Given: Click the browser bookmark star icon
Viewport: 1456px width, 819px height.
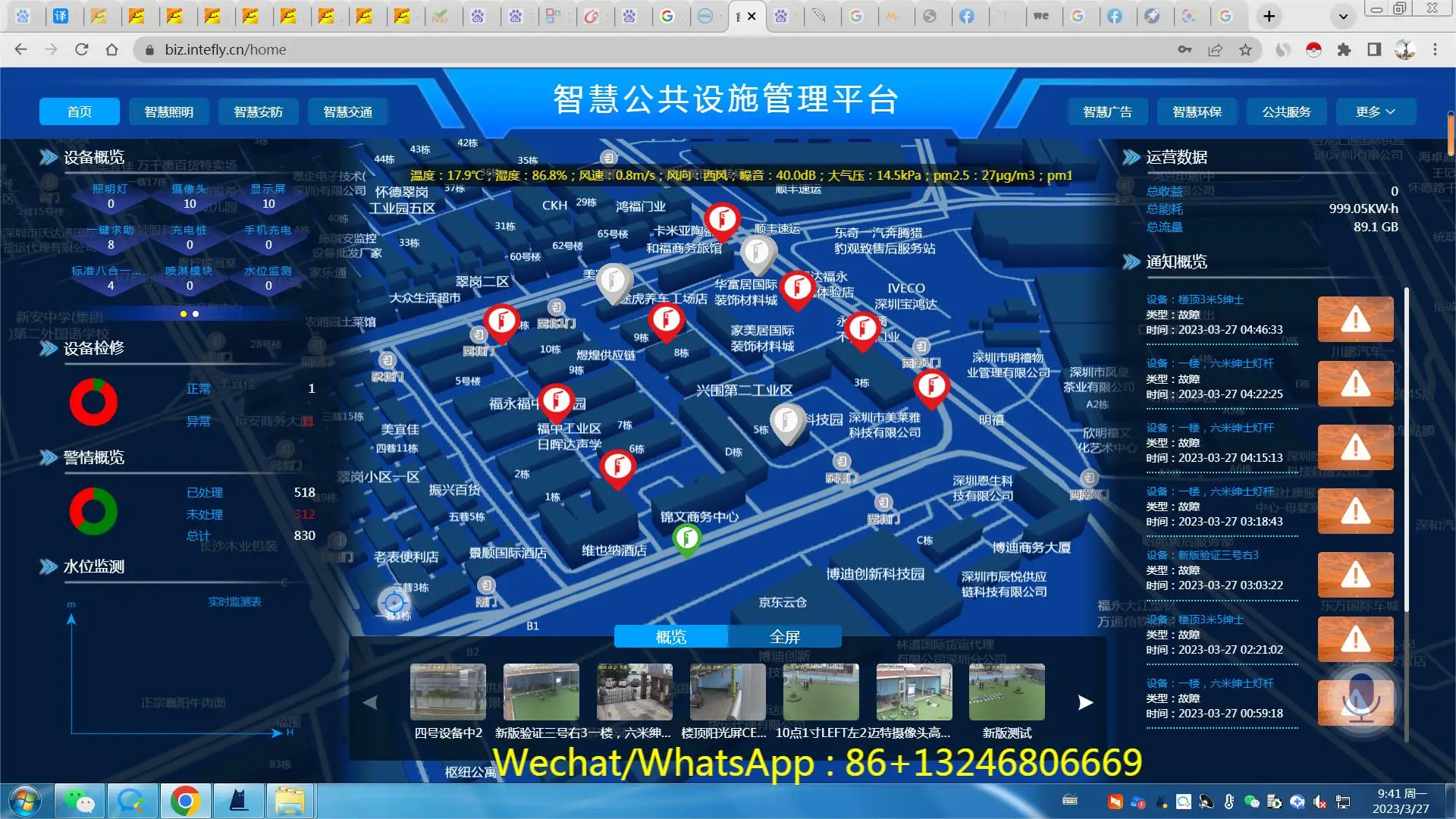Looking at the screenshot, I should tap(1245, 50).
